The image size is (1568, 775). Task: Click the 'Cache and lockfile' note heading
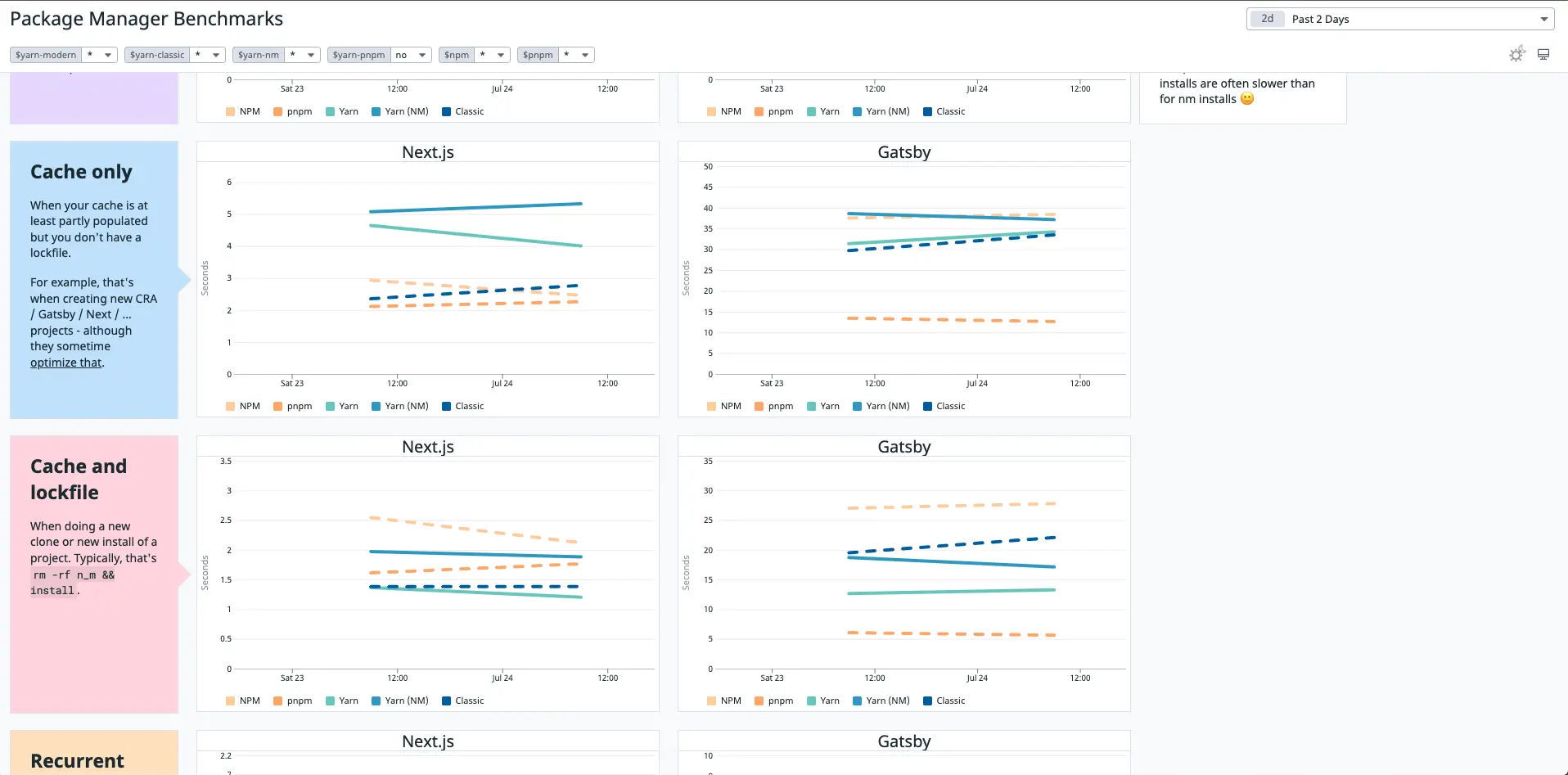point(79,480)
